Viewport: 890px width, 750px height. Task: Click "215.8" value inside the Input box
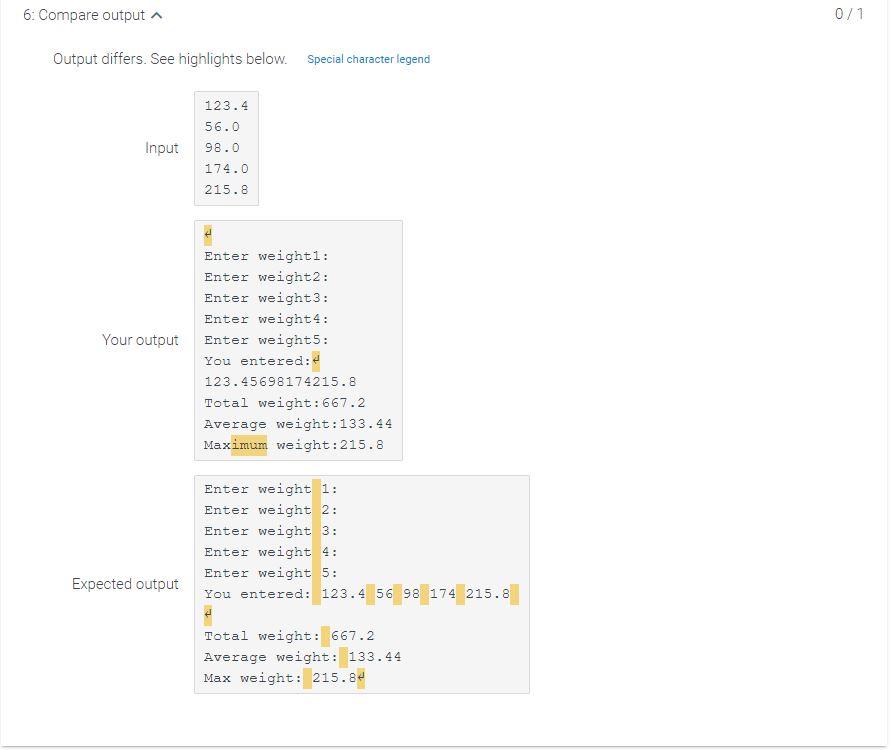click(226, 190)
